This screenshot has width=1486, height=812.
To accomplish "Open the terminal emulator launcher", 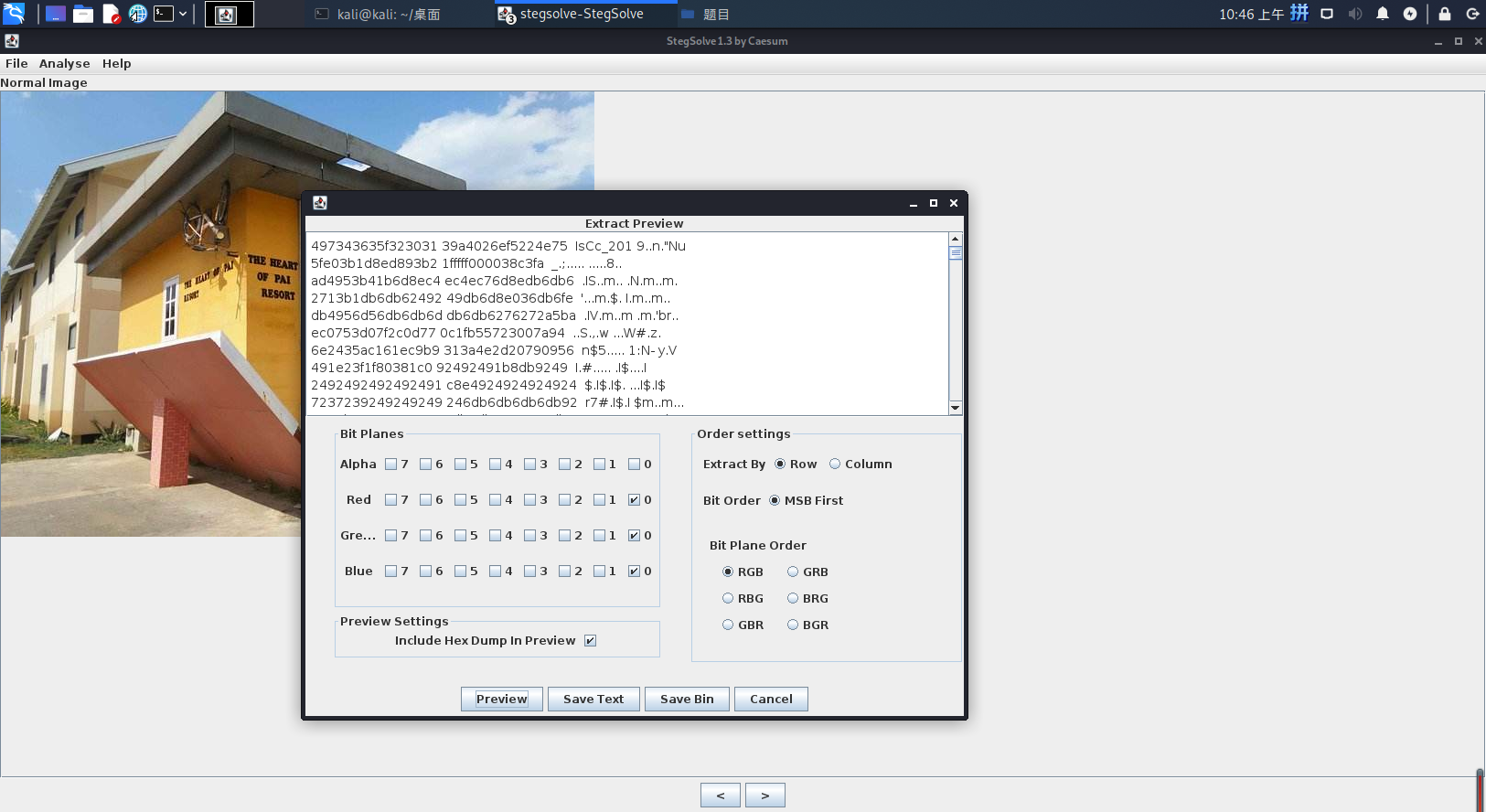I will coord(164,14).
